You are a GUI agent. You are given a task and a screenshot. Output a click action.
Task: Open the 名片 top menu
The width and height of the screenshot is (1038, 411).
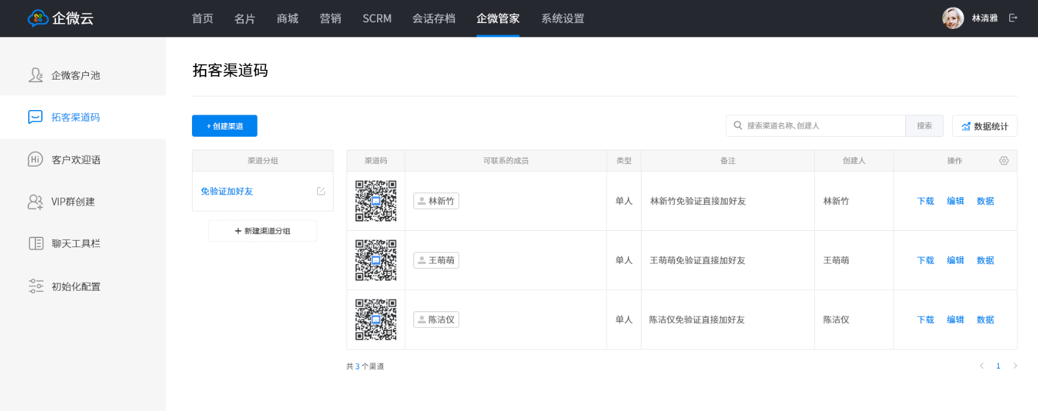coord(245,19)
